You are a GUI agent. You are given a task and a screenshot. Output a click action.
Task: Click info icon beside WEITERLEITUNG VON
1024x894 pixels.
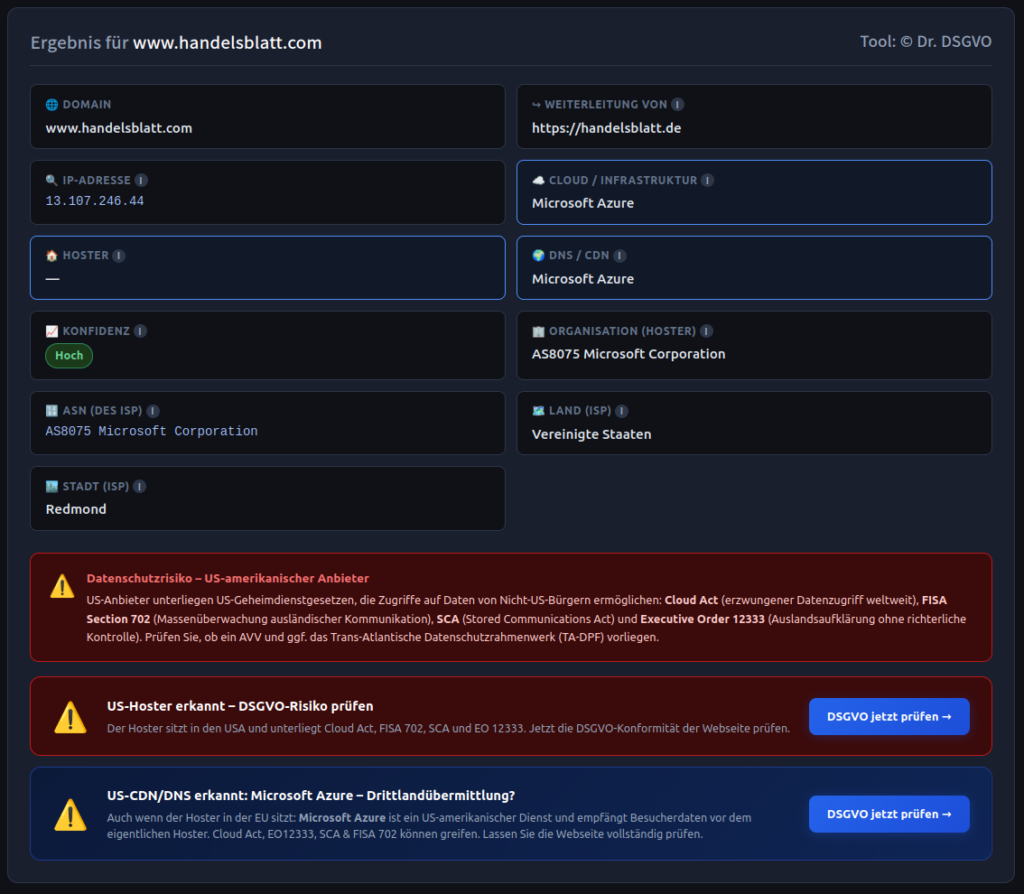677,104
